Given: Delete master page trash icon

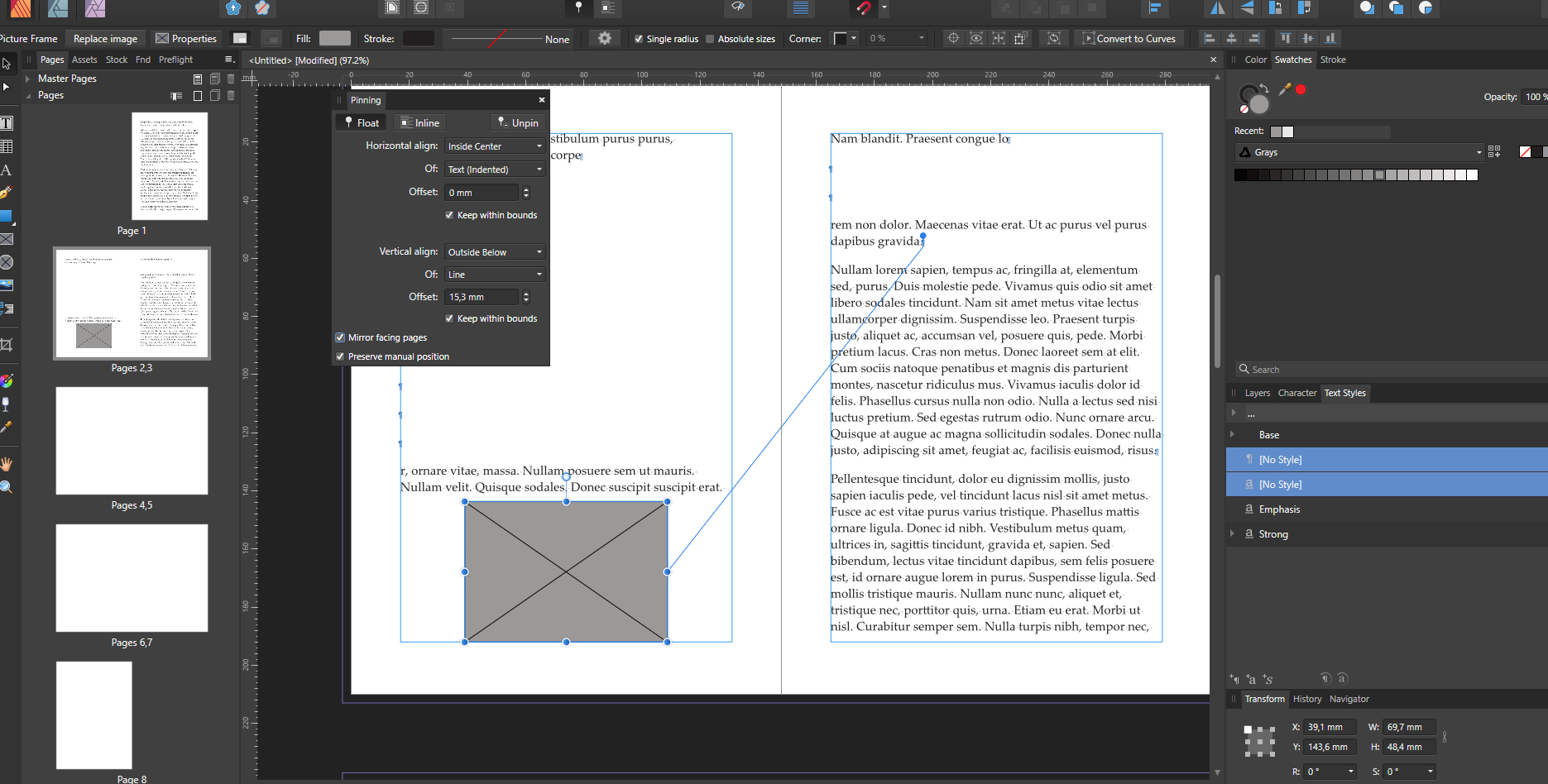Looking at the screenshot, I should [x=231, y=79].
